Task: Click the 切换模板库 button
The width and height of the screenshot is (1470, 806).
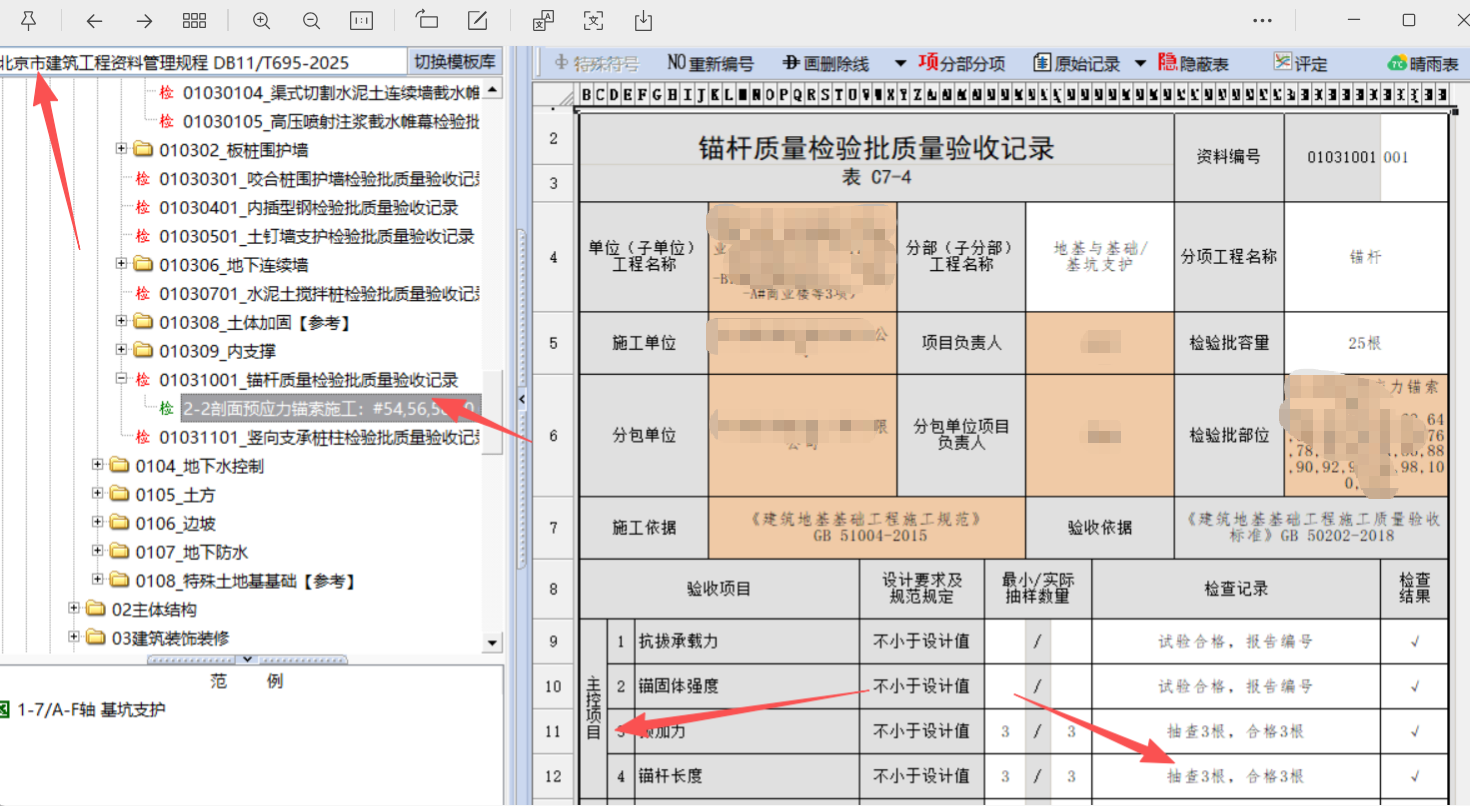Action: (x=455, y=62)
